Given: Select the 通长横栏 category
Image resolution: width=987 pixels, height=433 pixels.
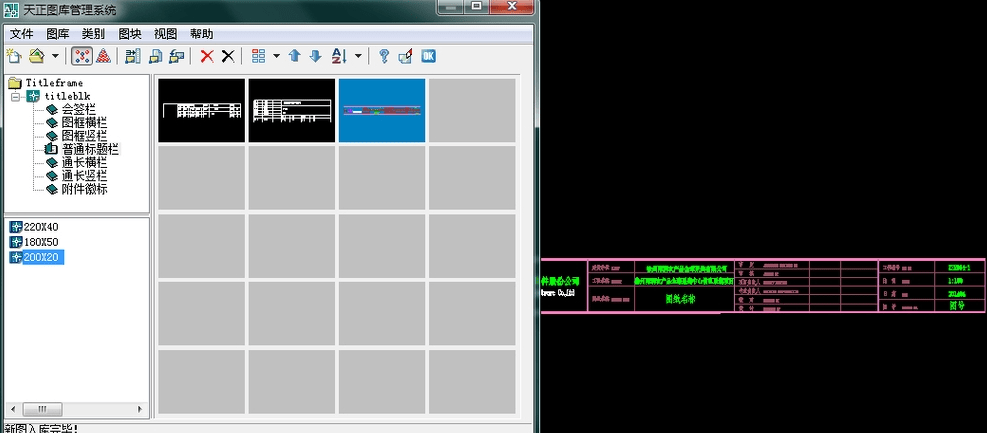Looking at the screenshot, I should pos(84,162).
